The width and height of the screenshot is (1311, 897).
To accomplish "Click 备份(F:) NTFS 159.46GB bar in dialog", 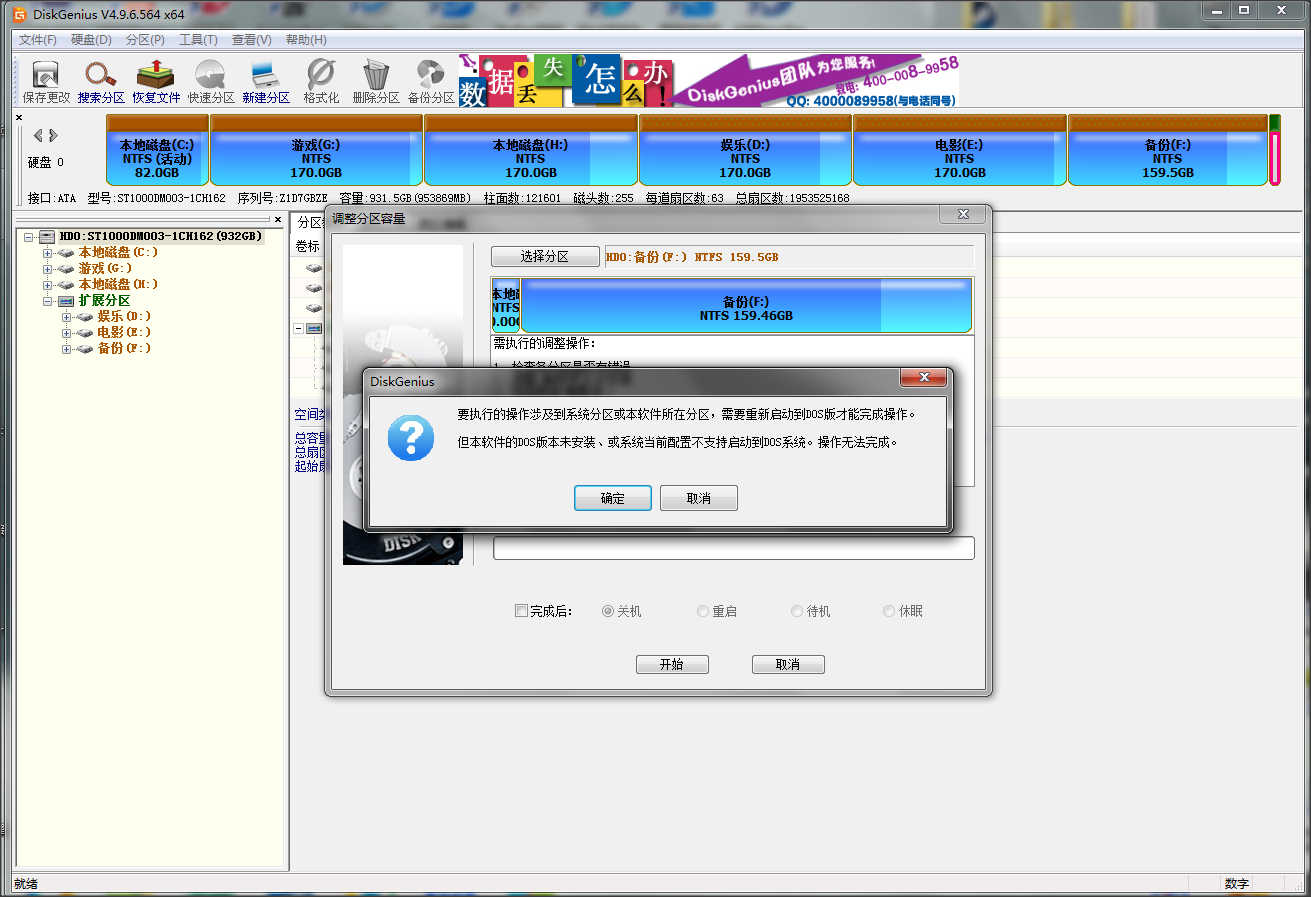I will tap(746, 306).
